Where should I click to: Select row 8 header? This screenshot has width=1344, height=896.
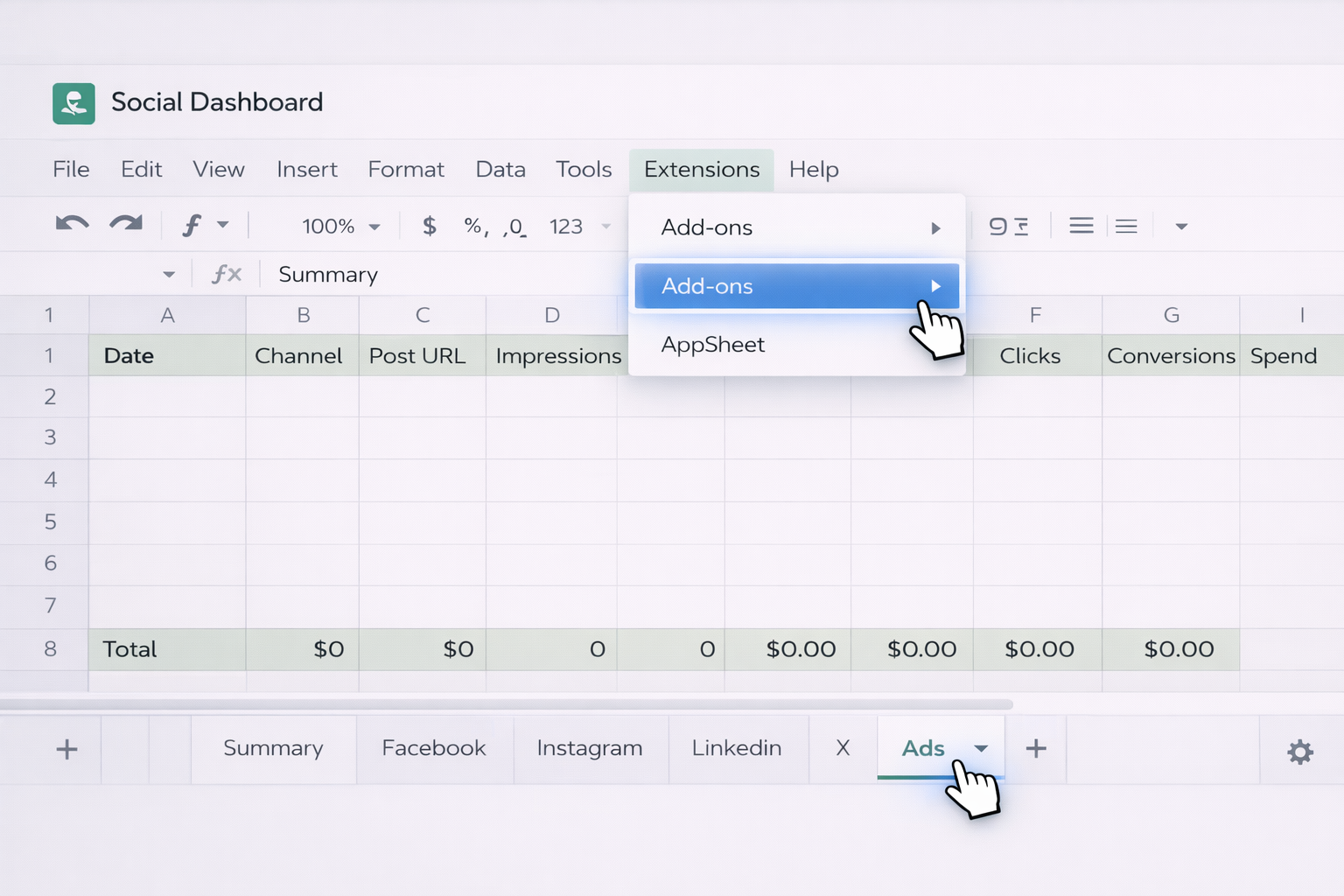[50, 649]
